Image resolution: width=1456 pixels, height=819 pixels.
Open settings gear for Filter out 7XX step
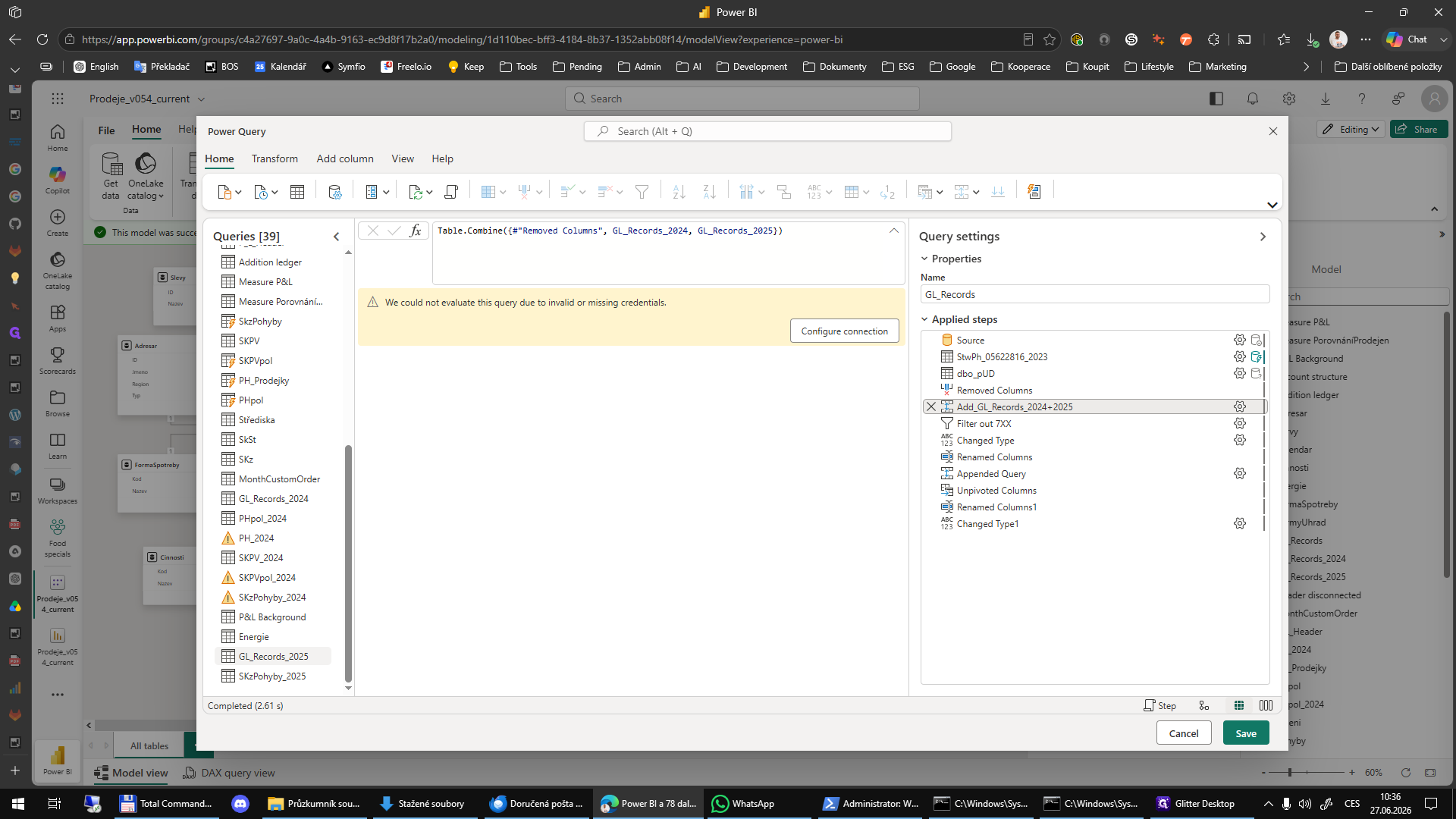[x=1240, y=423]
